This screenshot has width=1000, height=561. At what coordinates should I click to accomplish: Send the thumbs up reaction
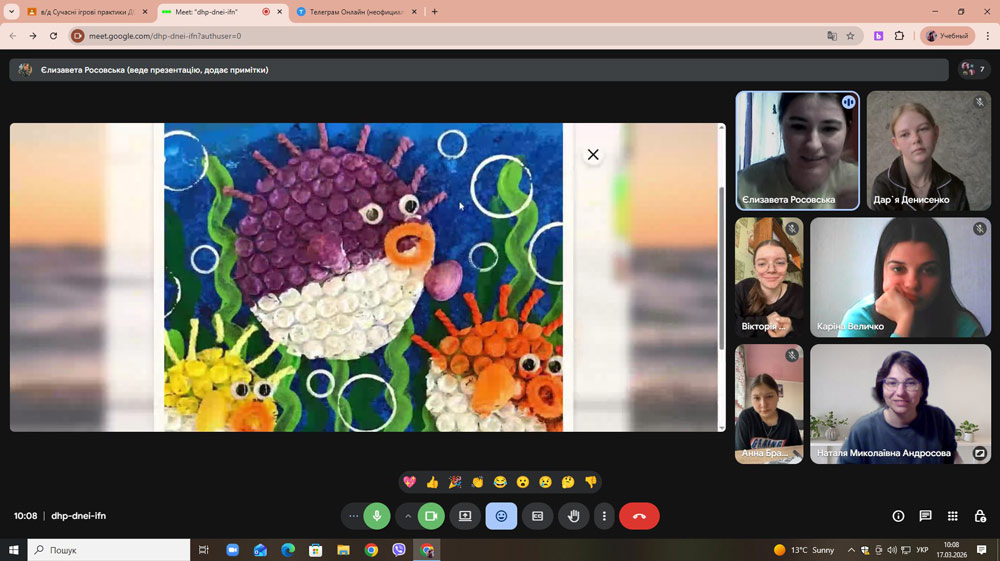point(432,482)
